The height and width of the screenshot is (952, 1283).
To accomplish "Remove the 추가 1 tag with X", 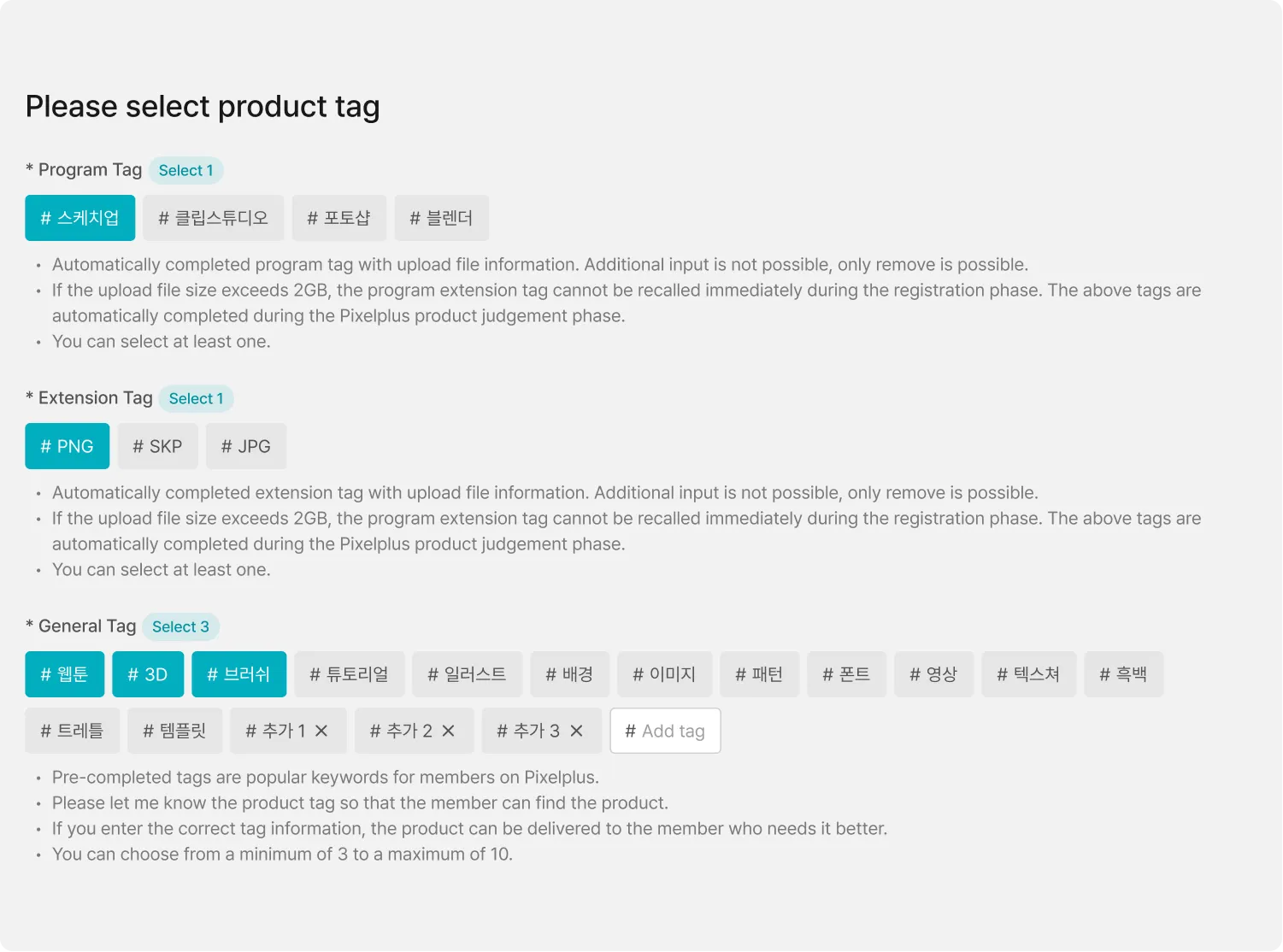I will pos(321,731).
